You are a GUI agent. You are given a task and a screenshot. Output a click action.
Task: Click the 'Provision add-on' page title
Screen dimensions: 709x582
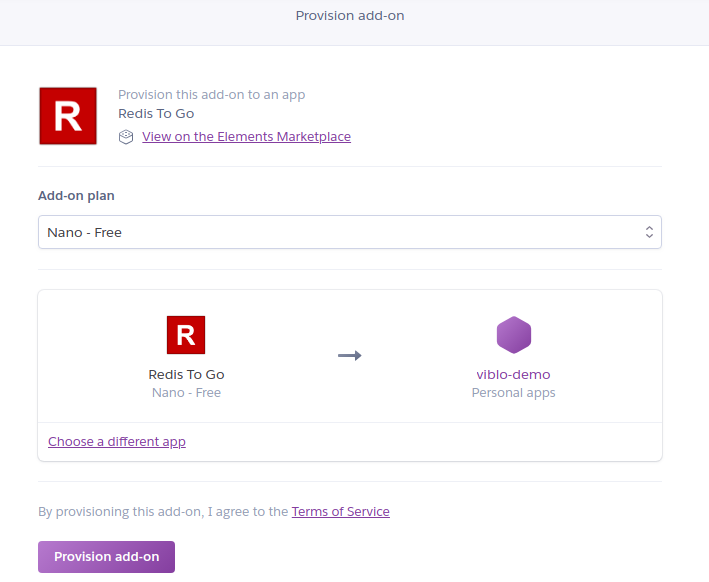(350, 15)
